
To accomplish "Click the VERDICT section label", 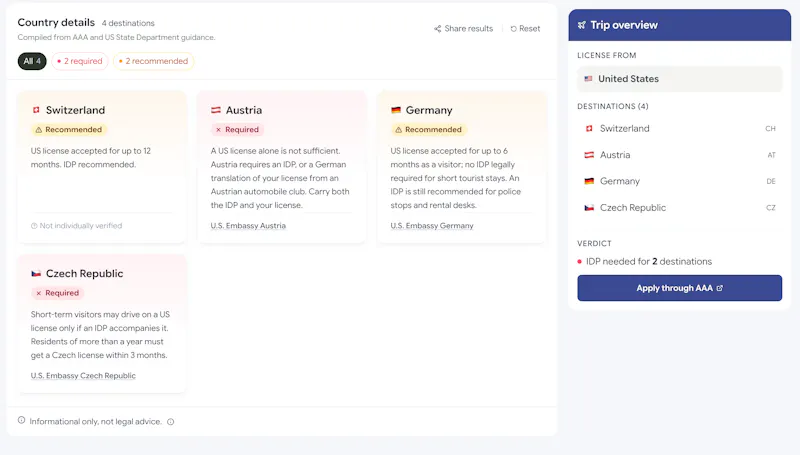I will tap(594, 243).
